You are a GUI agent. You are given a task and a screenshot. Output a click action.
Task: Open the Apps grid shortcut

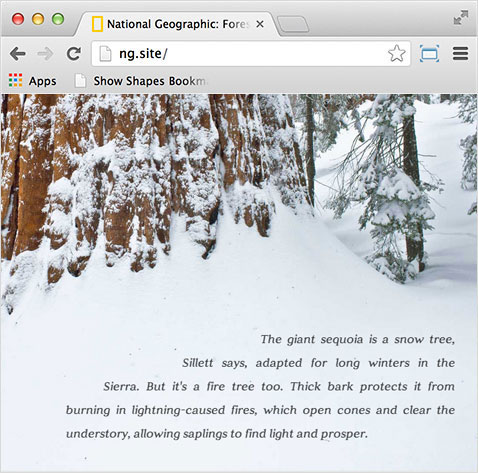coord(32,81)
